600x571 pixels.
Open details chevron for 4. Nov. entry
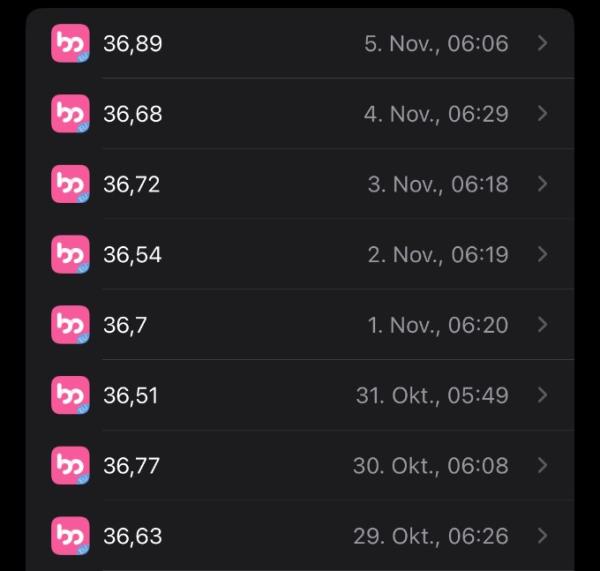[542, 114]
